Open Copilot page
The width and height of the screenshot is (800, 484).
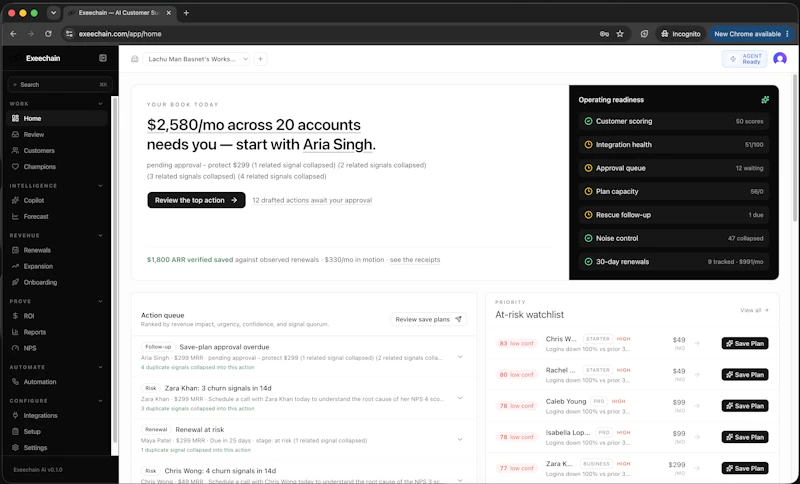point(57,200)
